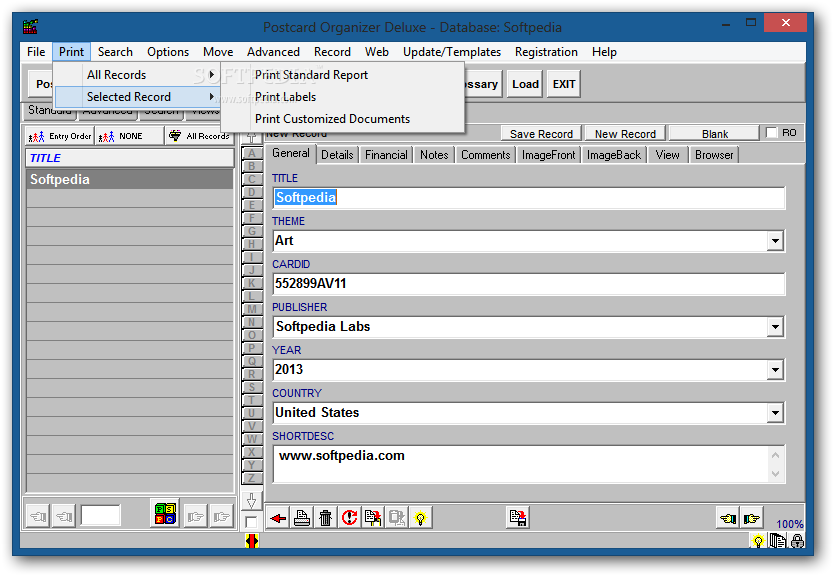Click the New Record button

pyautogui.click(x=625, y=133)
